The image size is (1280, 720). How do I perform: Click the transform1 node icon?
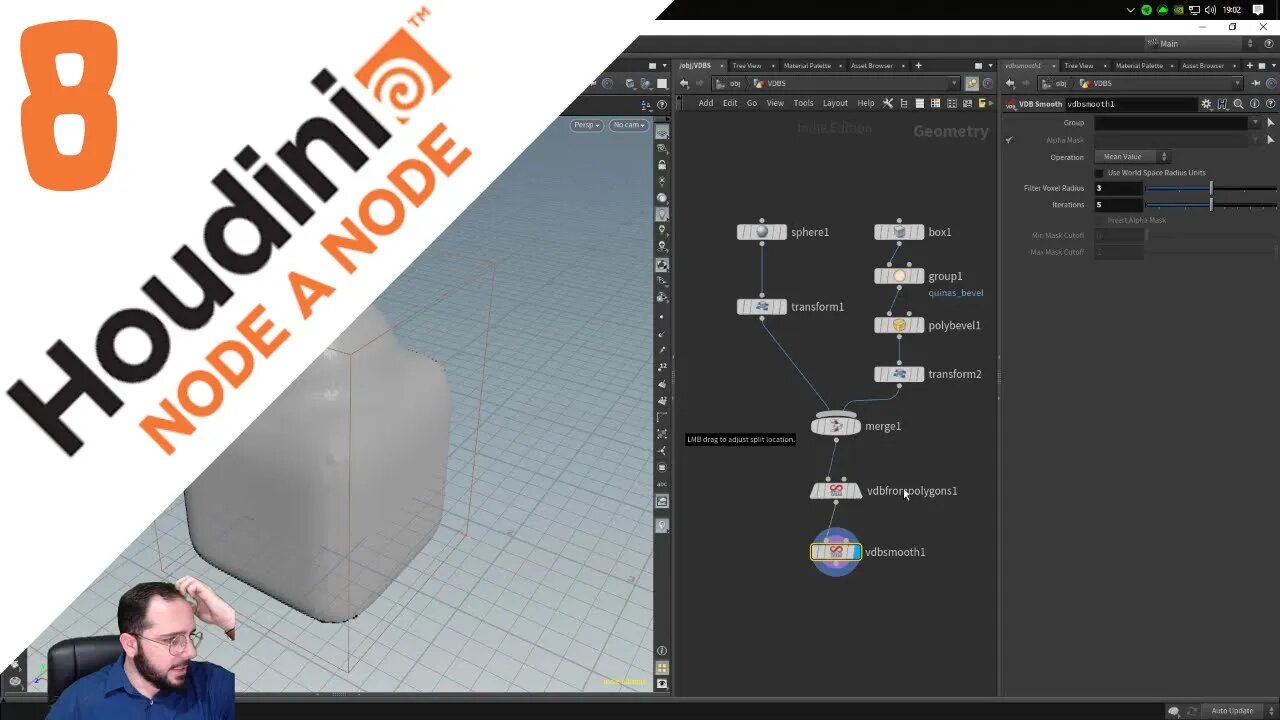(x=762, y=307)
